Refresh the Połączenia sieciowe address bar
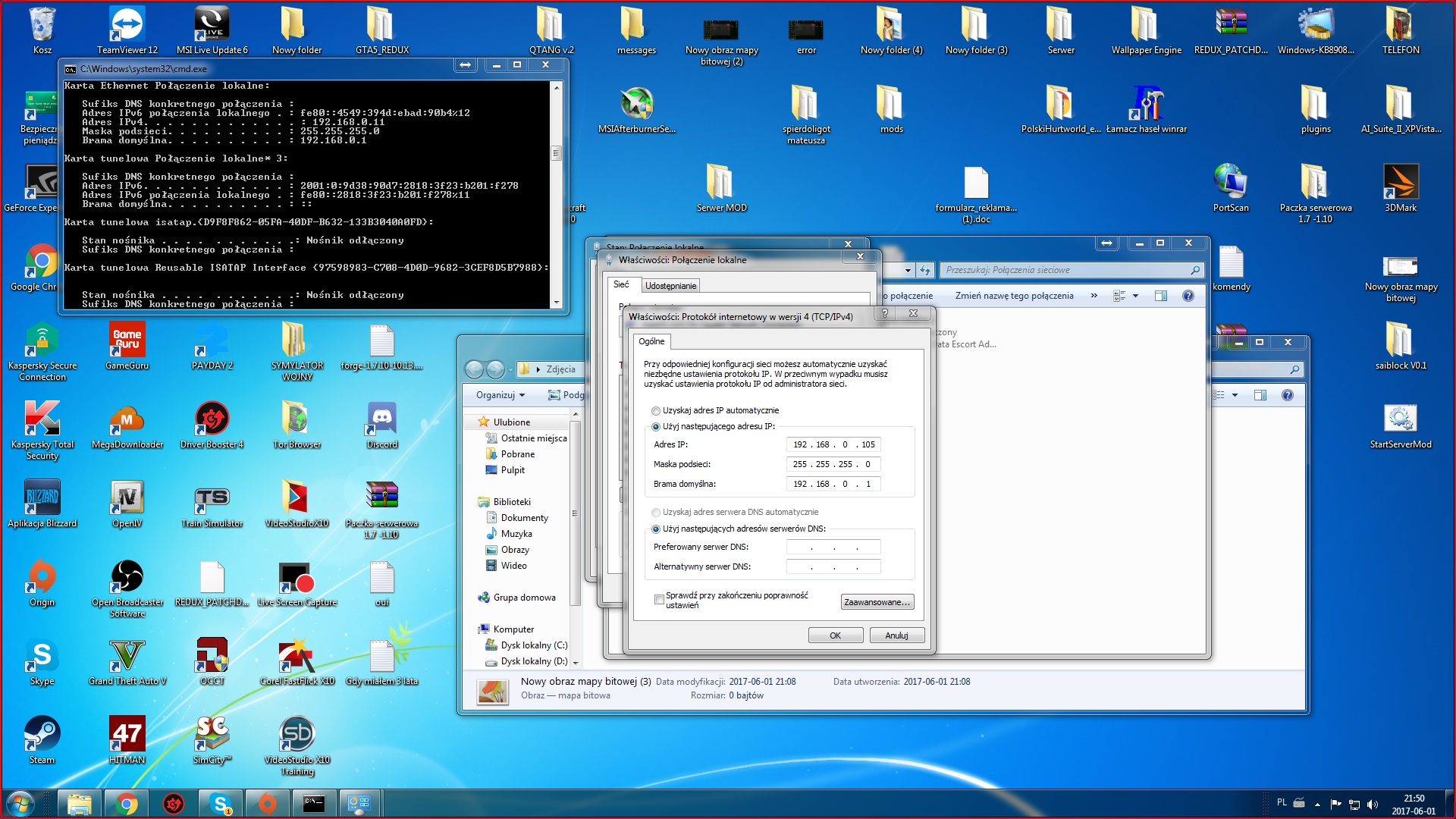 [x=924, y=270]
